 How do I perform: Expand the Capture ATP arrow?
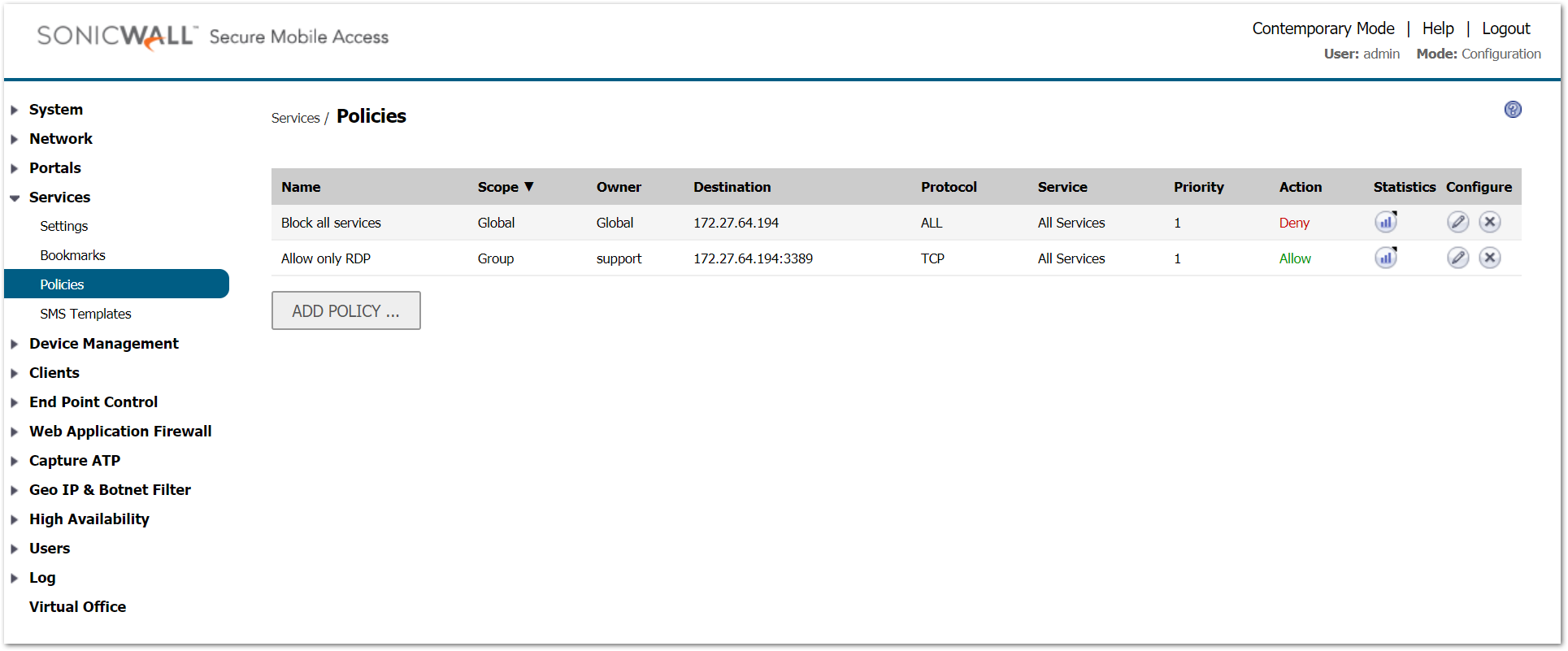[15, 461]
